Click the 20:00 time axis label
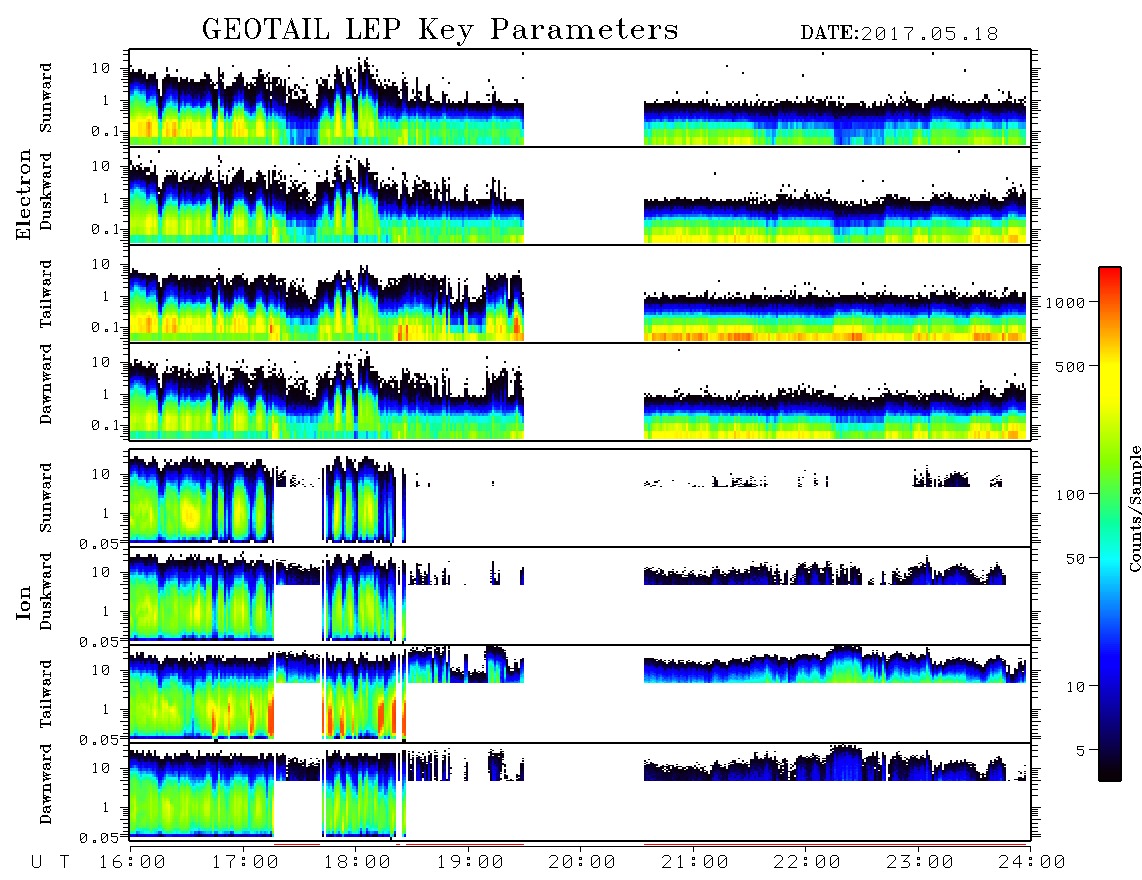Screen dimensions: 1142x880 [x=582, y=863]
